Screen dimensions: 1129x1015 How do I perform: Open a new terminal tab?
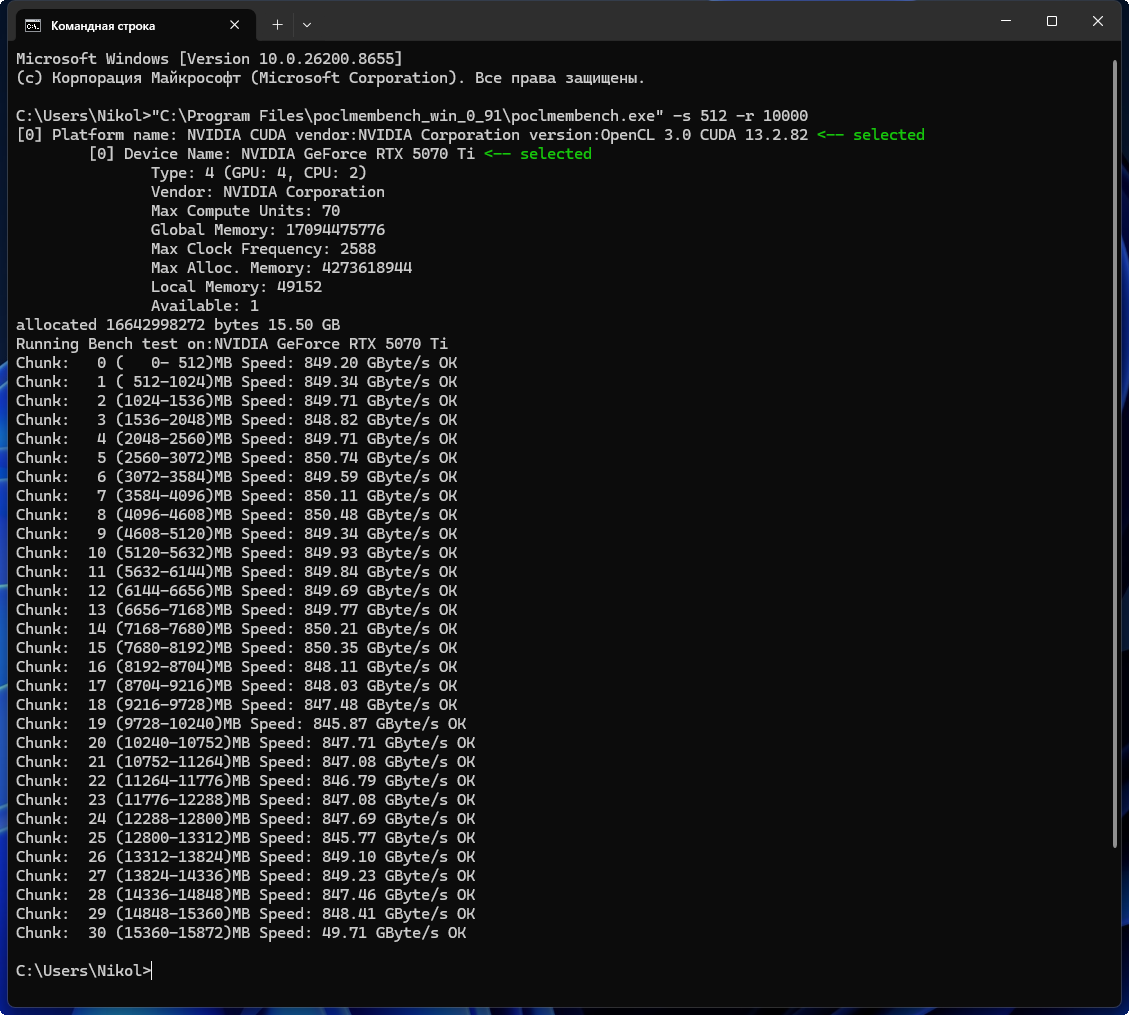[277, 24]
